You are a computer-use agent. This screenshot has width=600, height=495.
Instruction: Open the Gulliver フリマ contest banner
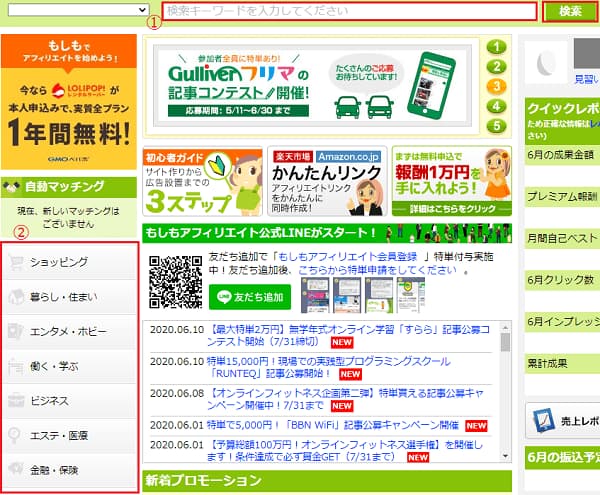point(313,86)
